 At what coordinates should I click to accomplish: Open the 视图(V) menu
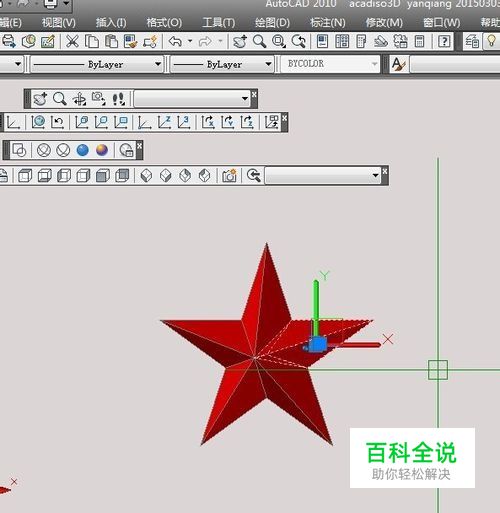(x=58, y=23)
